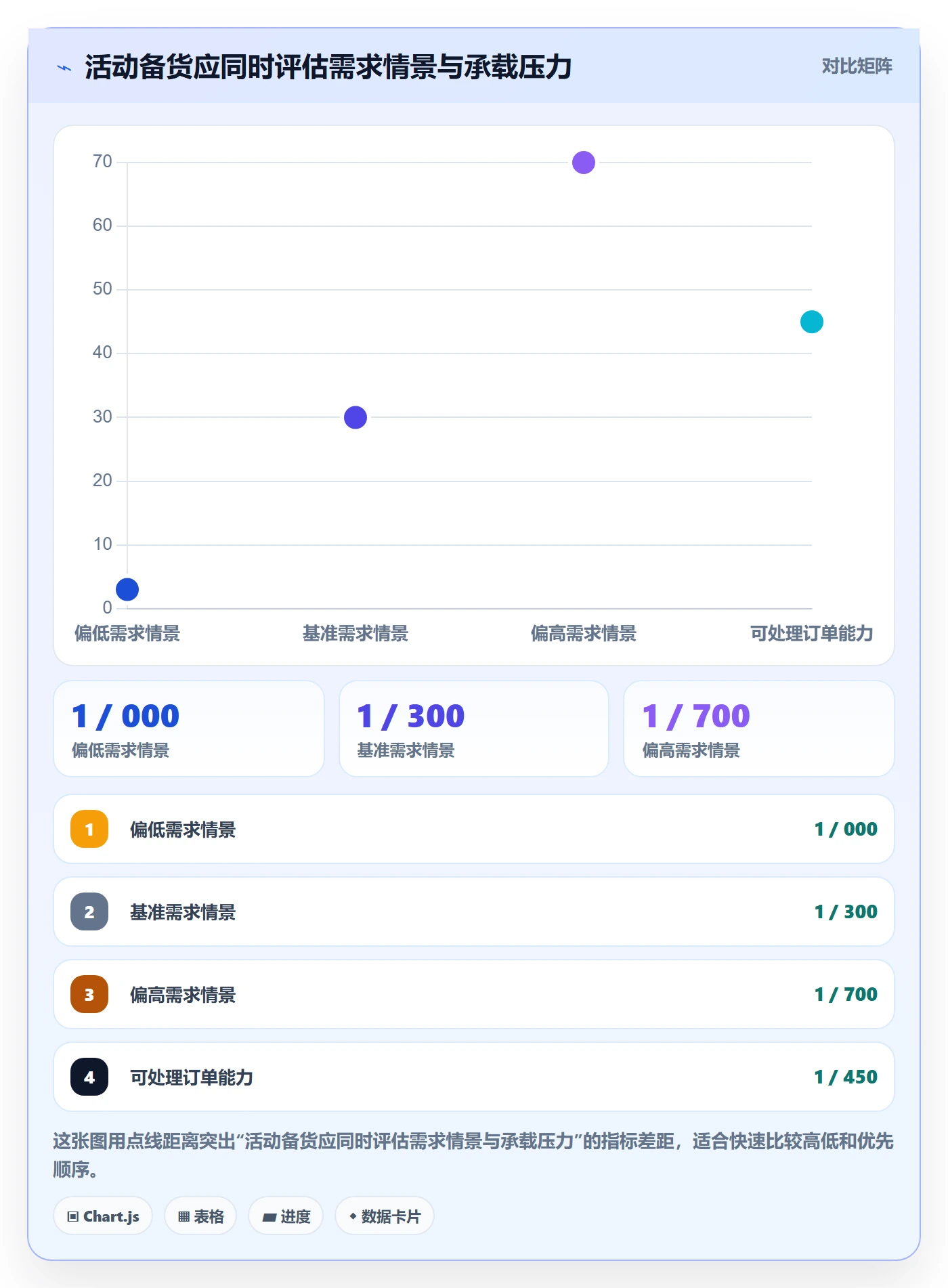
Task: Click the lightning icon beside the card title
Action: point(64,68)
